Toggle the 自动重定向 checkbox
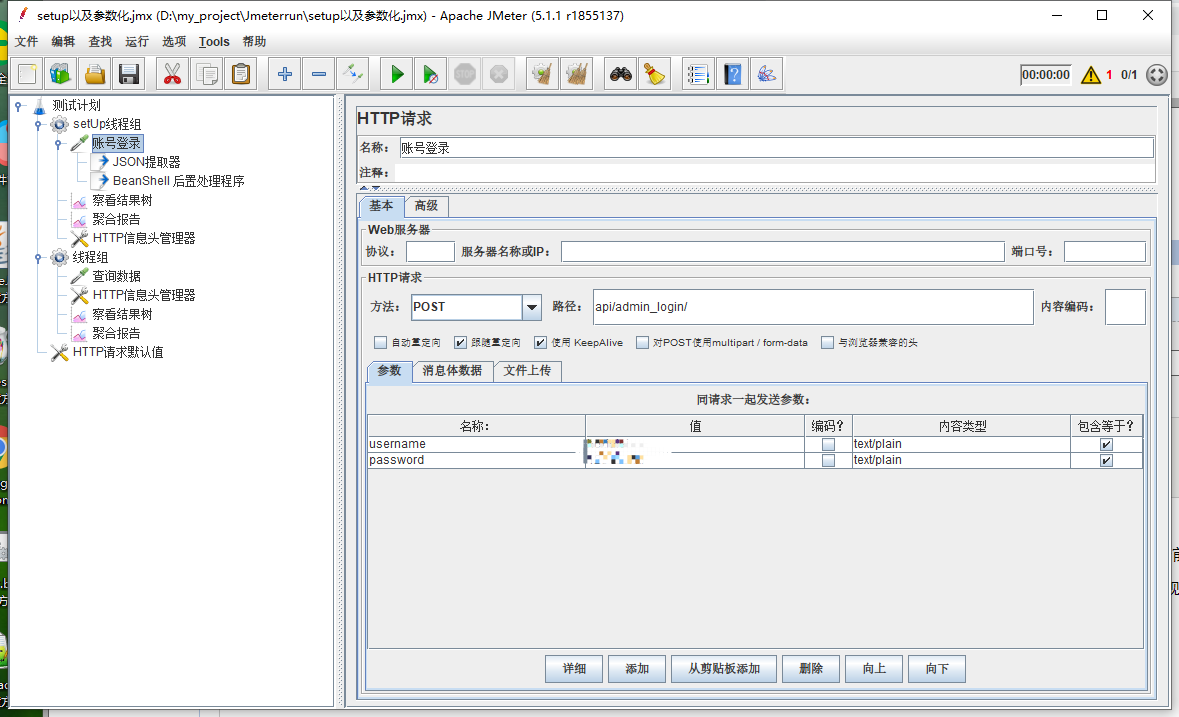Viewport: 1179px width, 717px height. 380,343
